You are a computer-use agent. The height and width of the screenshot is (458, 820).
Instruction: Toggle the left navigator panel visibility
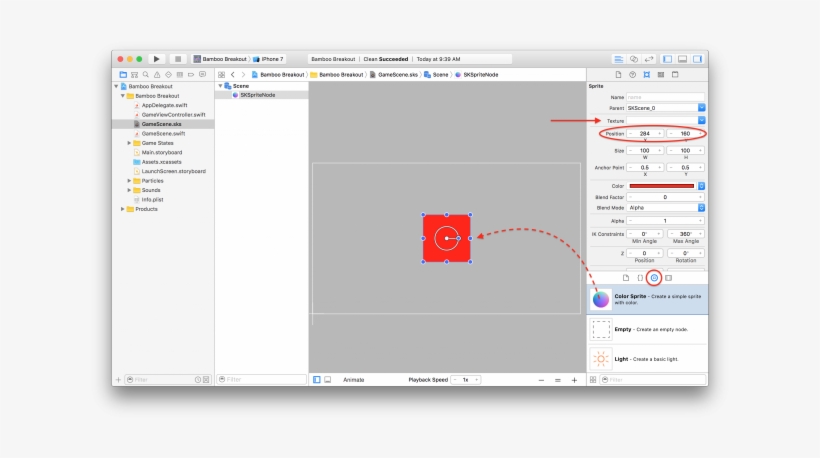pos(667,59)
